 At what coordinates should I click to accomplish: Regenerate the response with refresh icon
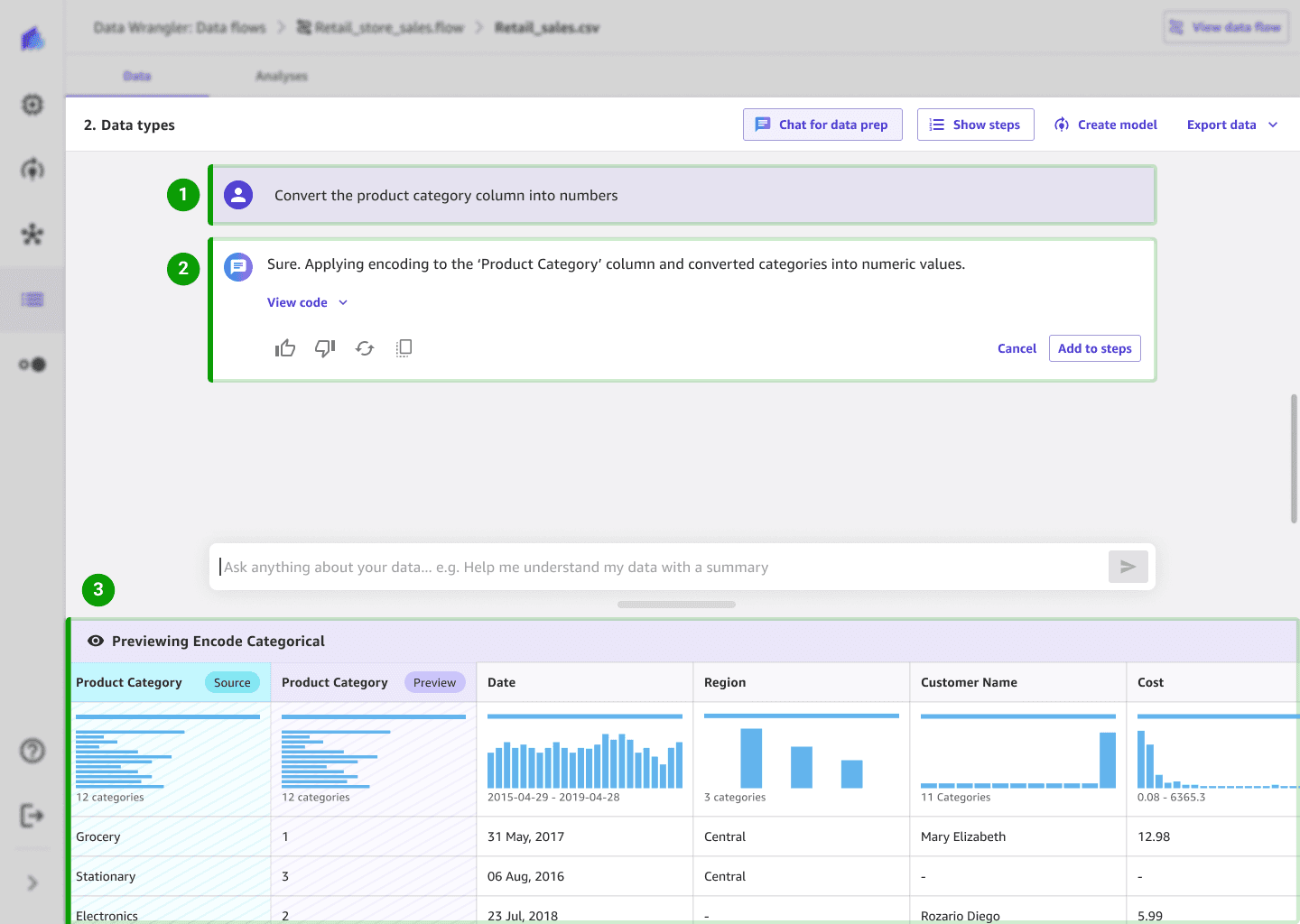[365, 348]
